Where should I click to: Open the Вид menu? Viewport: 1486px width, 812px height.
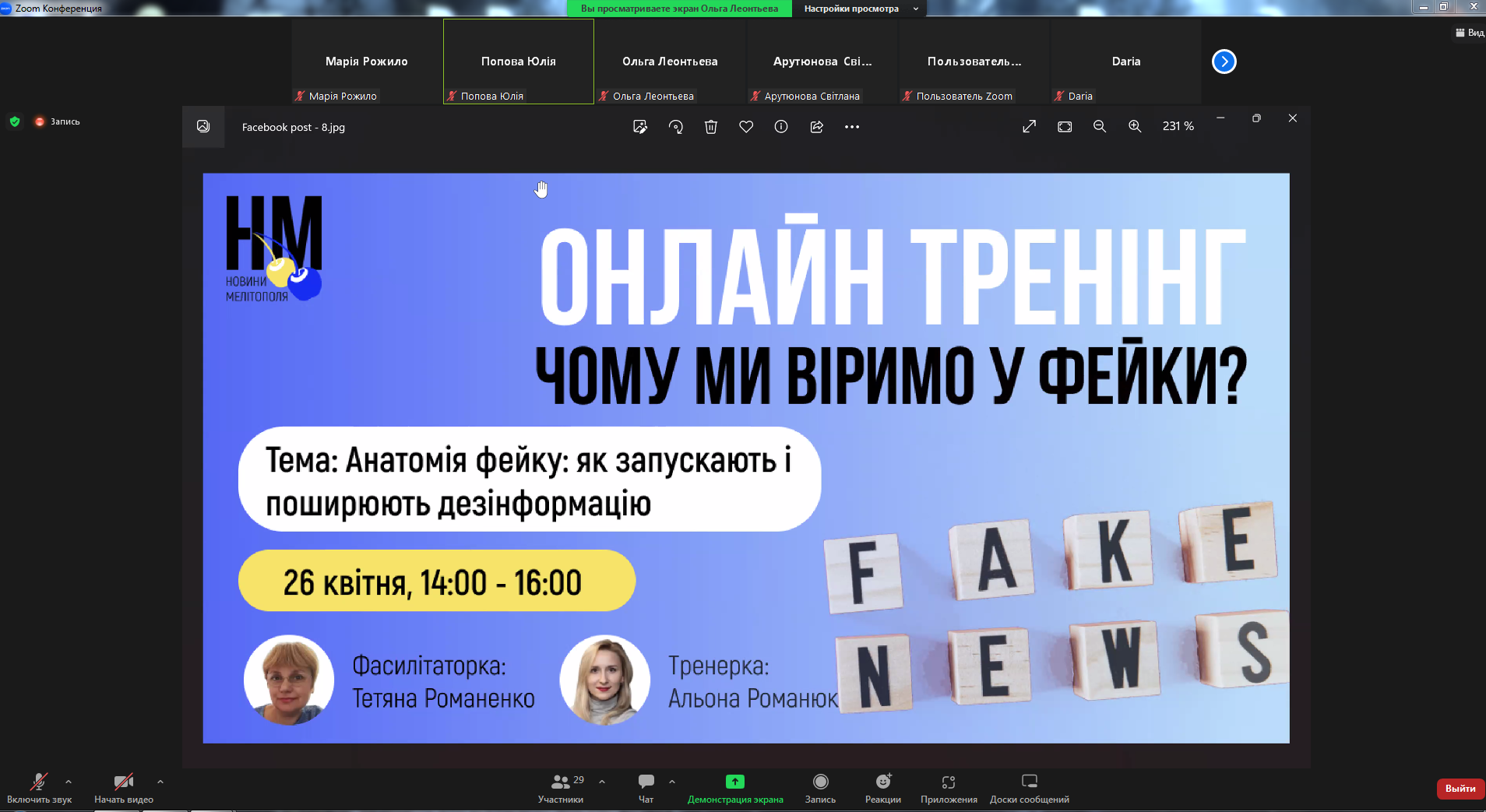click(1469, 32)
